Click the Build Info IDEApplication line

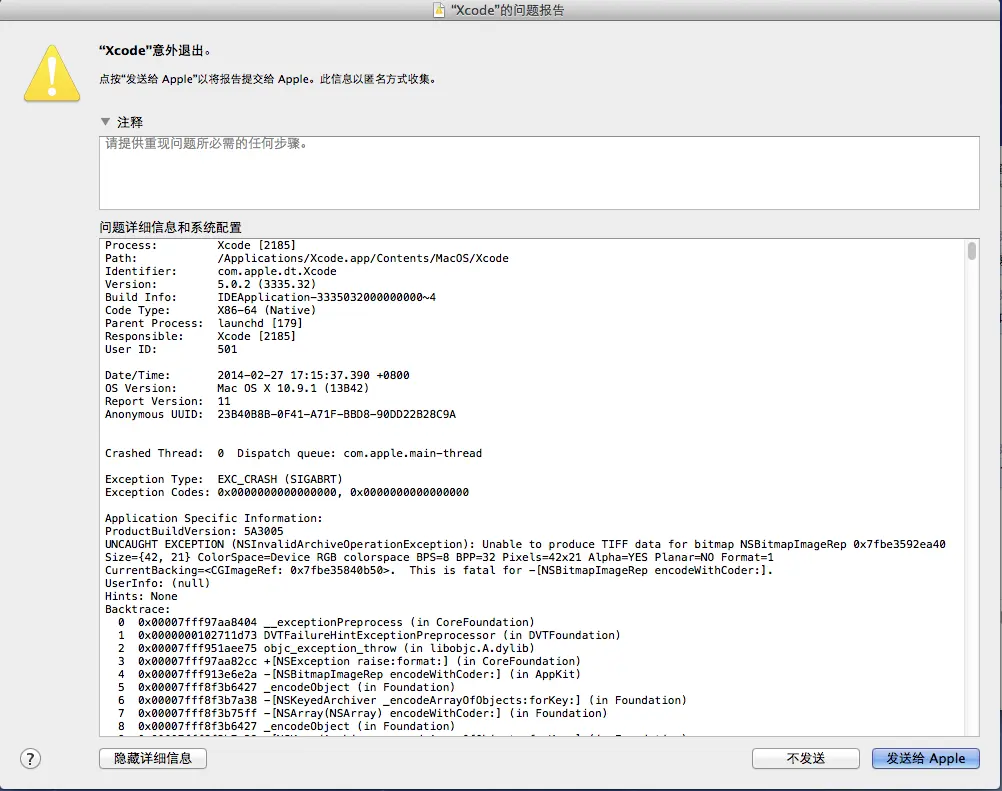coord(270,297)
